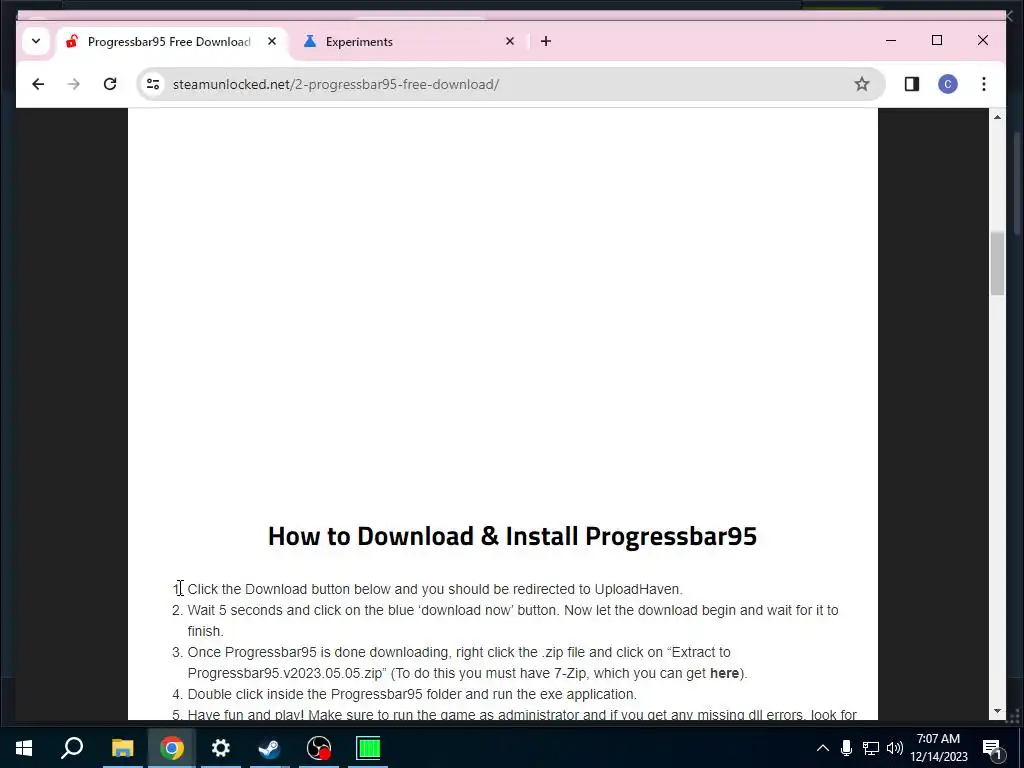Image resolution: width=1024 pixels, height=768 pixels.
Task: Open Steam from the taskbar
Action: coord(270,748)
